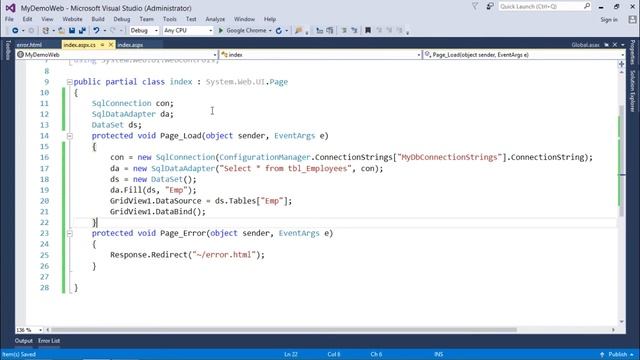The width and height of the screenshot is (640, 360).
Task: Click the Sign in link
Action: click(x=609, y=20)
